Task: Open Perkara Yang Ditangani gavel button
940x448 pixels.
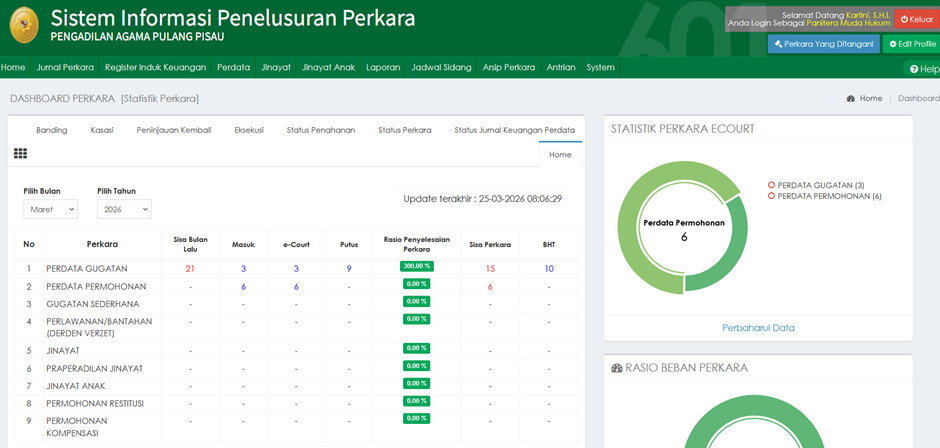Action: tap(823, 44)
